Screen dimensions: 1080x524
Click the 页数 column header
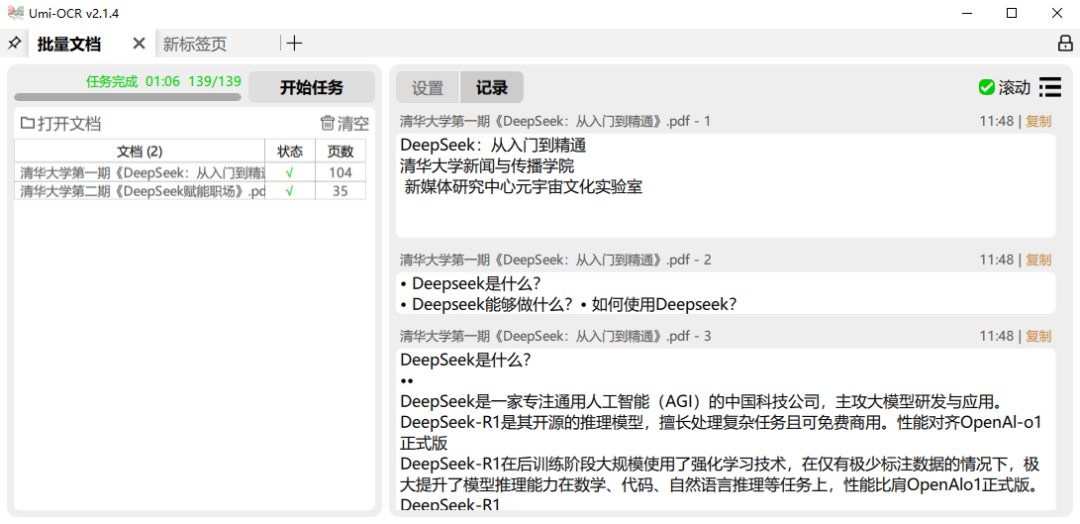pos(340,151)
